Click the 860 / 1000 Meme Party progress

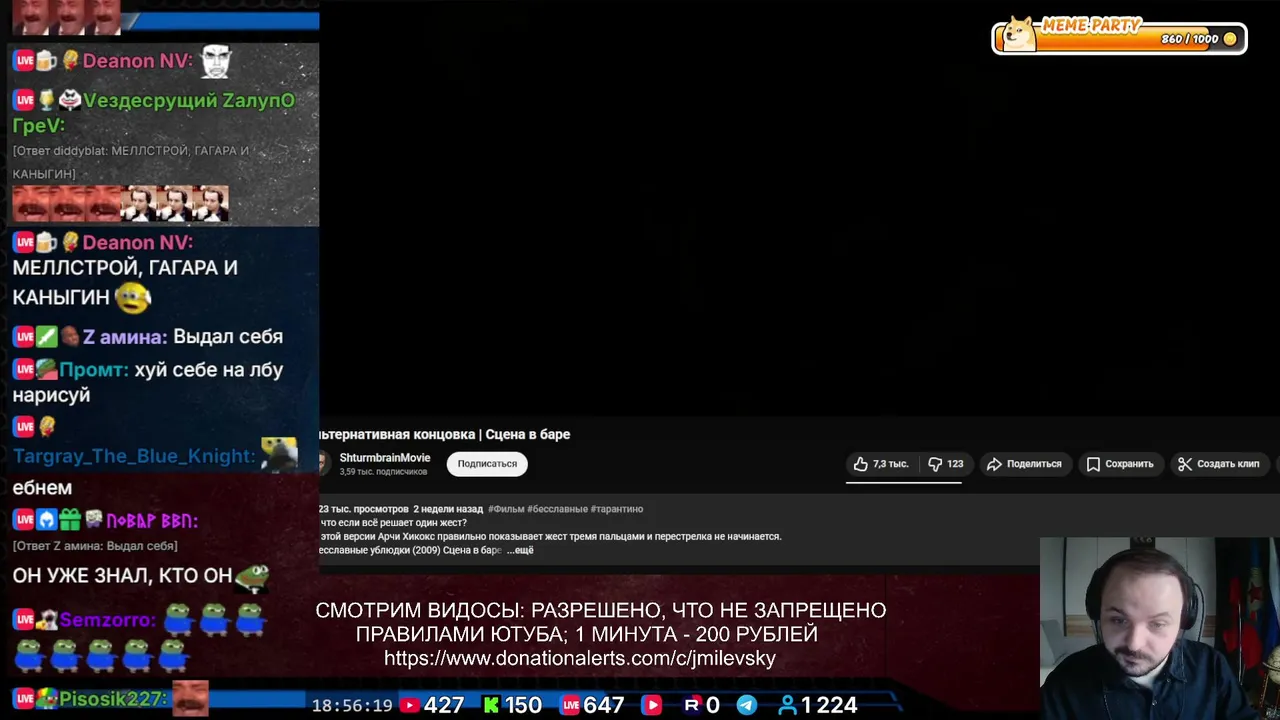point(1190,39)
